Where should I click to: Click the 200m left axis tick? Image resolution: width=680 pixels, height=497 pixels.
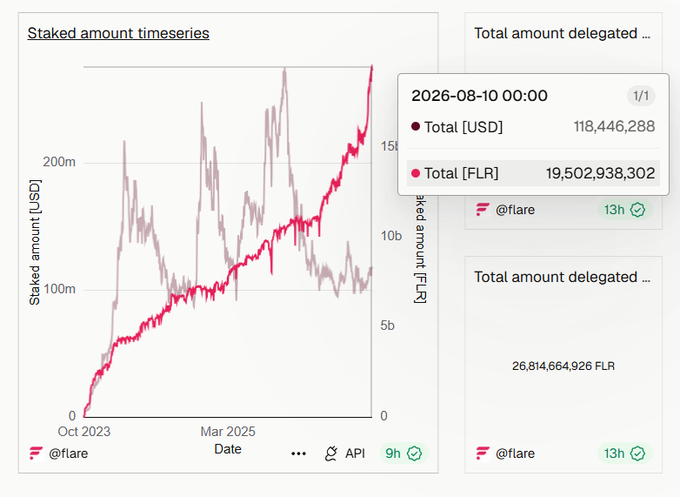coord(59,162)
